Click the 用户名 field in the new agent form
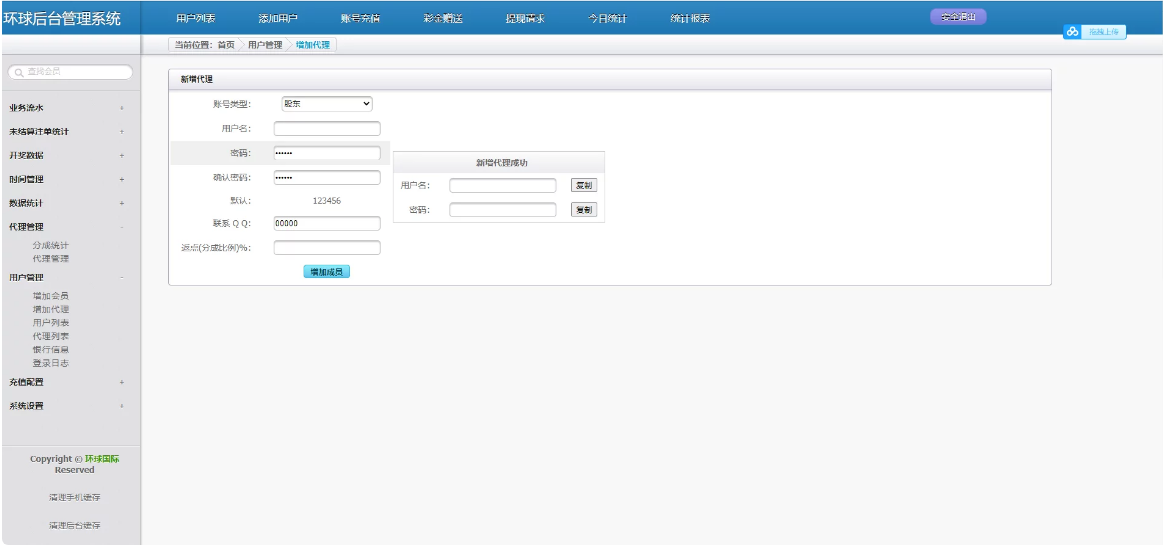The width and height of the screenshot is (1163, 549). click(327, 128)
